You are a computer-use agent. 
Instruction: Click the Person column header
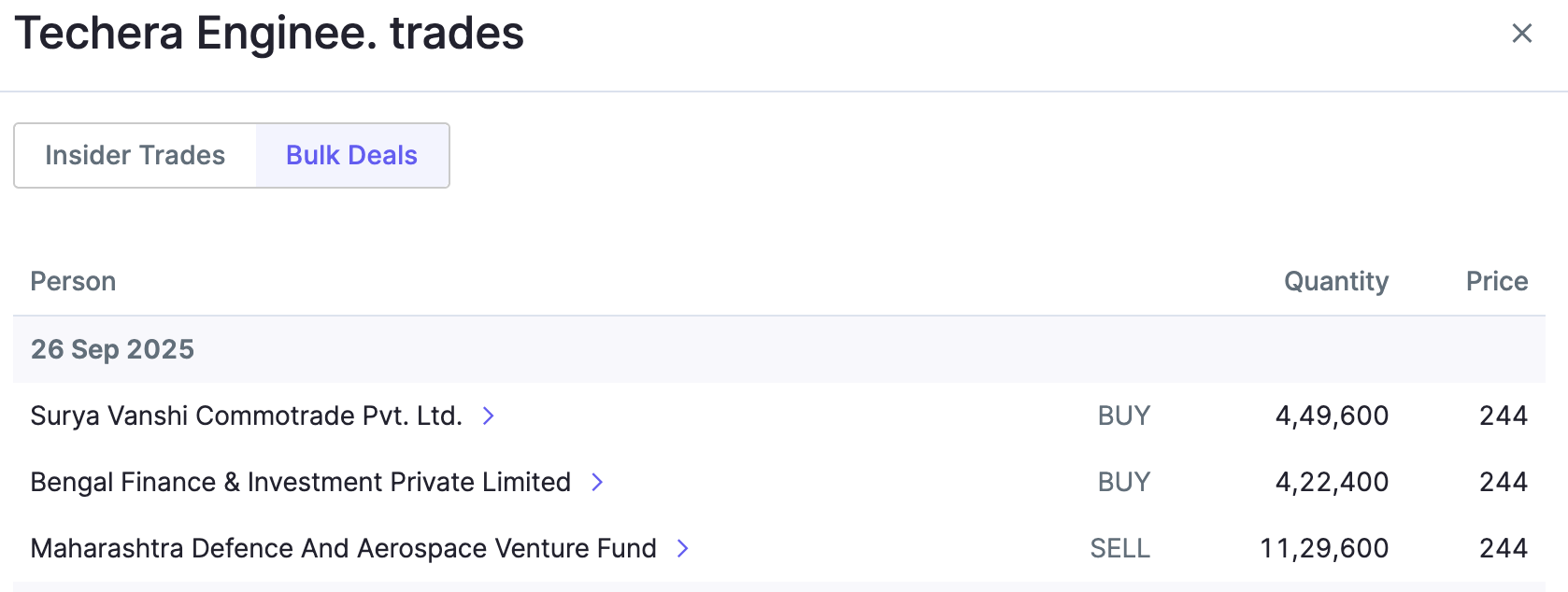pyautogui.click(x=73, y=281)
